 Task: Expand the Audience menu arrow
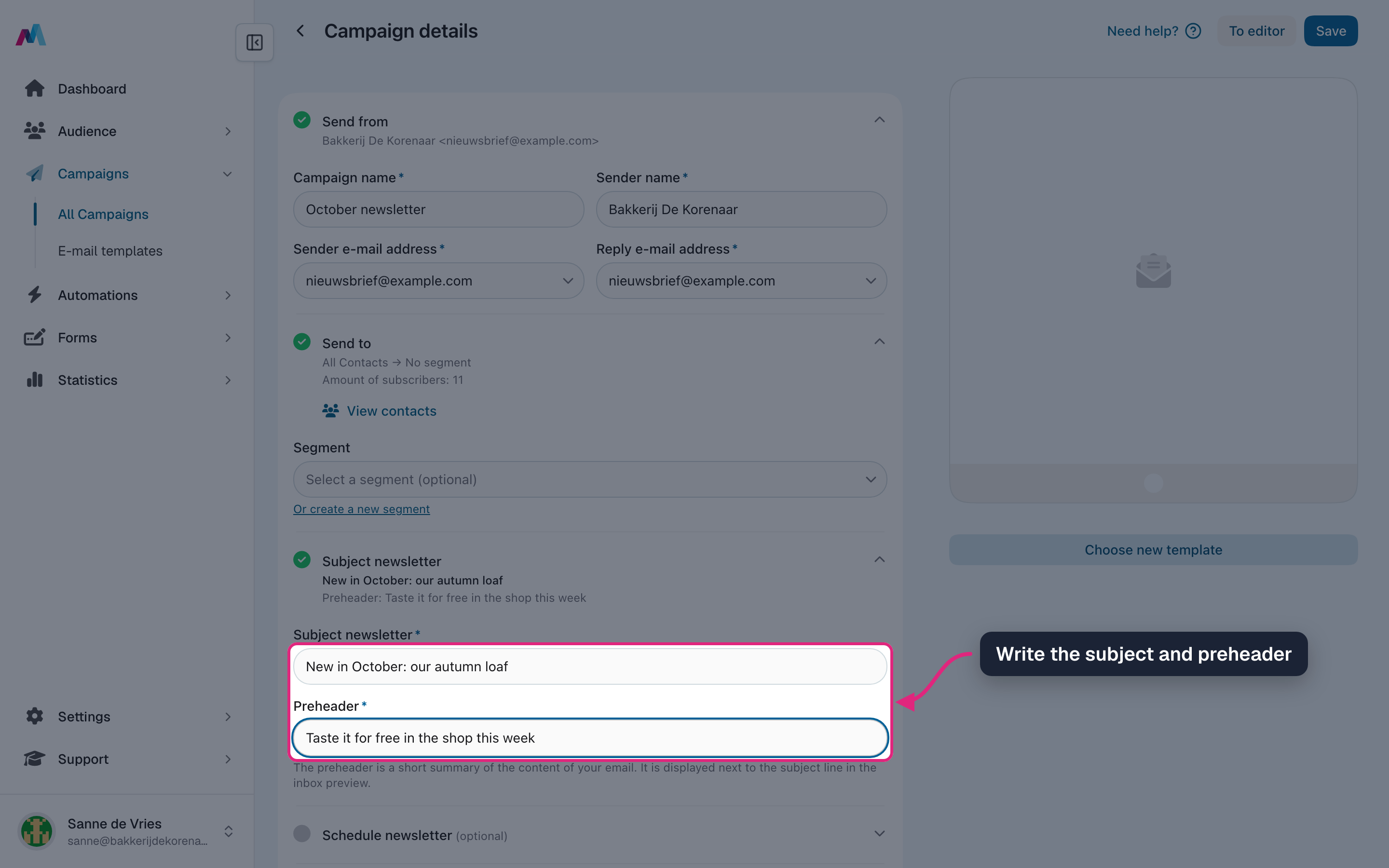[228, 132]
